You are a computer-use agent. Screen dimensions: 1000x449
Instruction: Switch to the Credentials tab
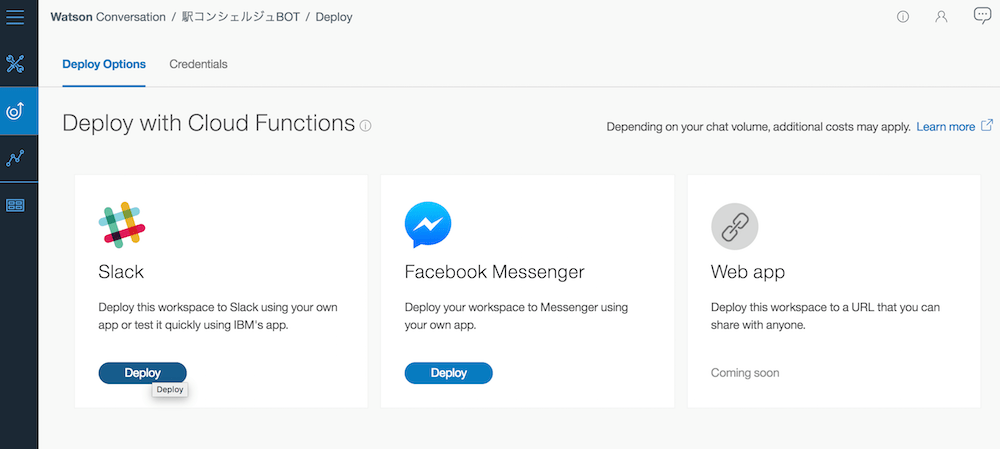point(198,64)
